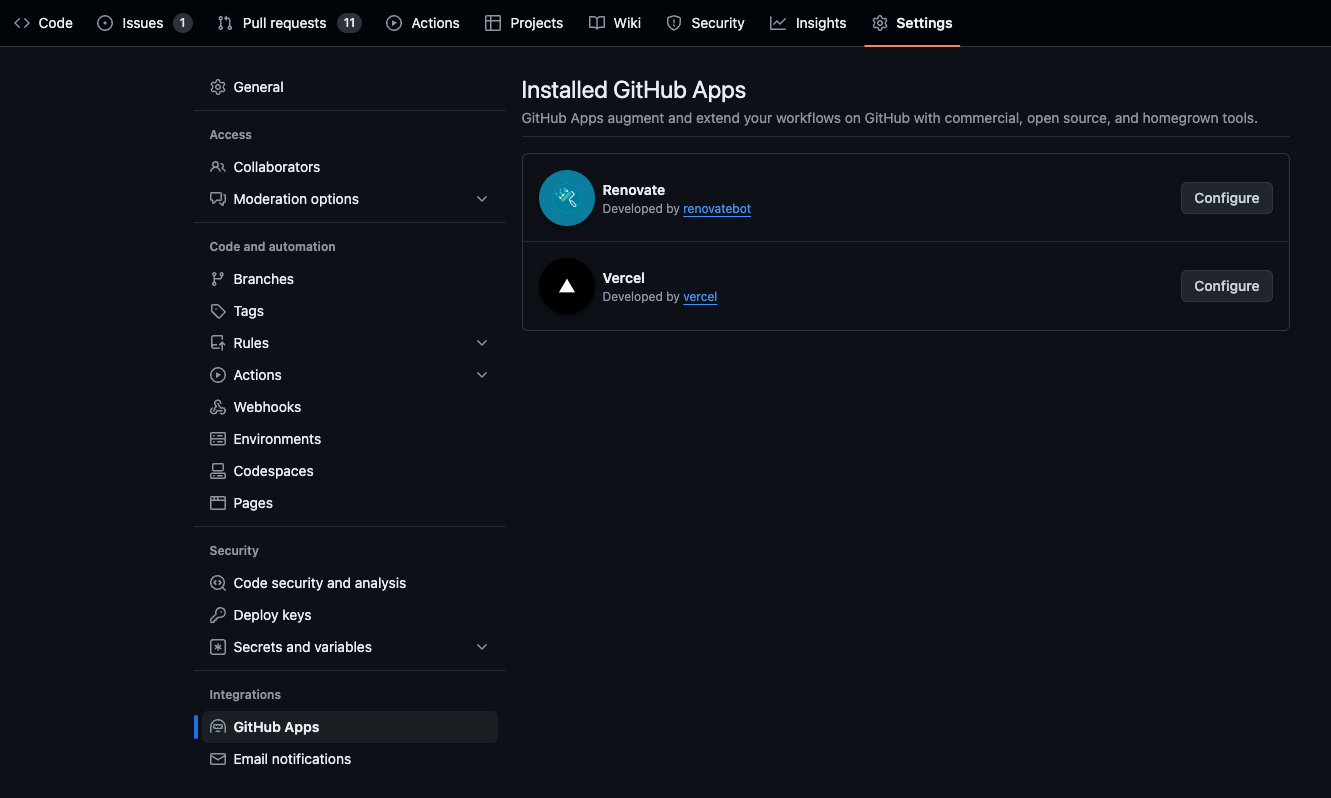Open the vercel developer link
Screen dimensions: 1331x798
pyautogui.click(x=700, y=297)
